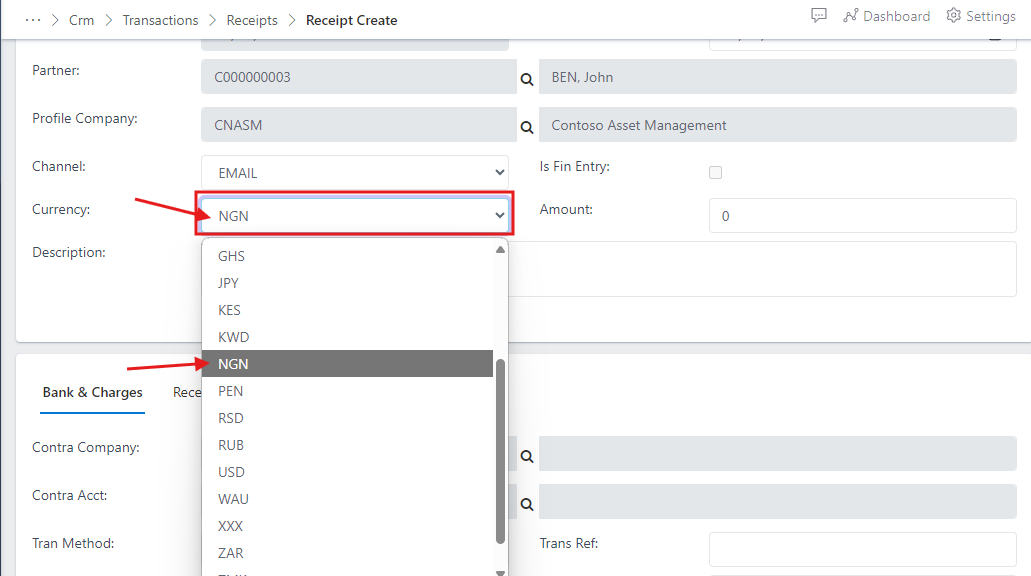Click the breadcrumb ellipsis icon
This screenshot has height=576, width=1031.
[x=33, y=19]
